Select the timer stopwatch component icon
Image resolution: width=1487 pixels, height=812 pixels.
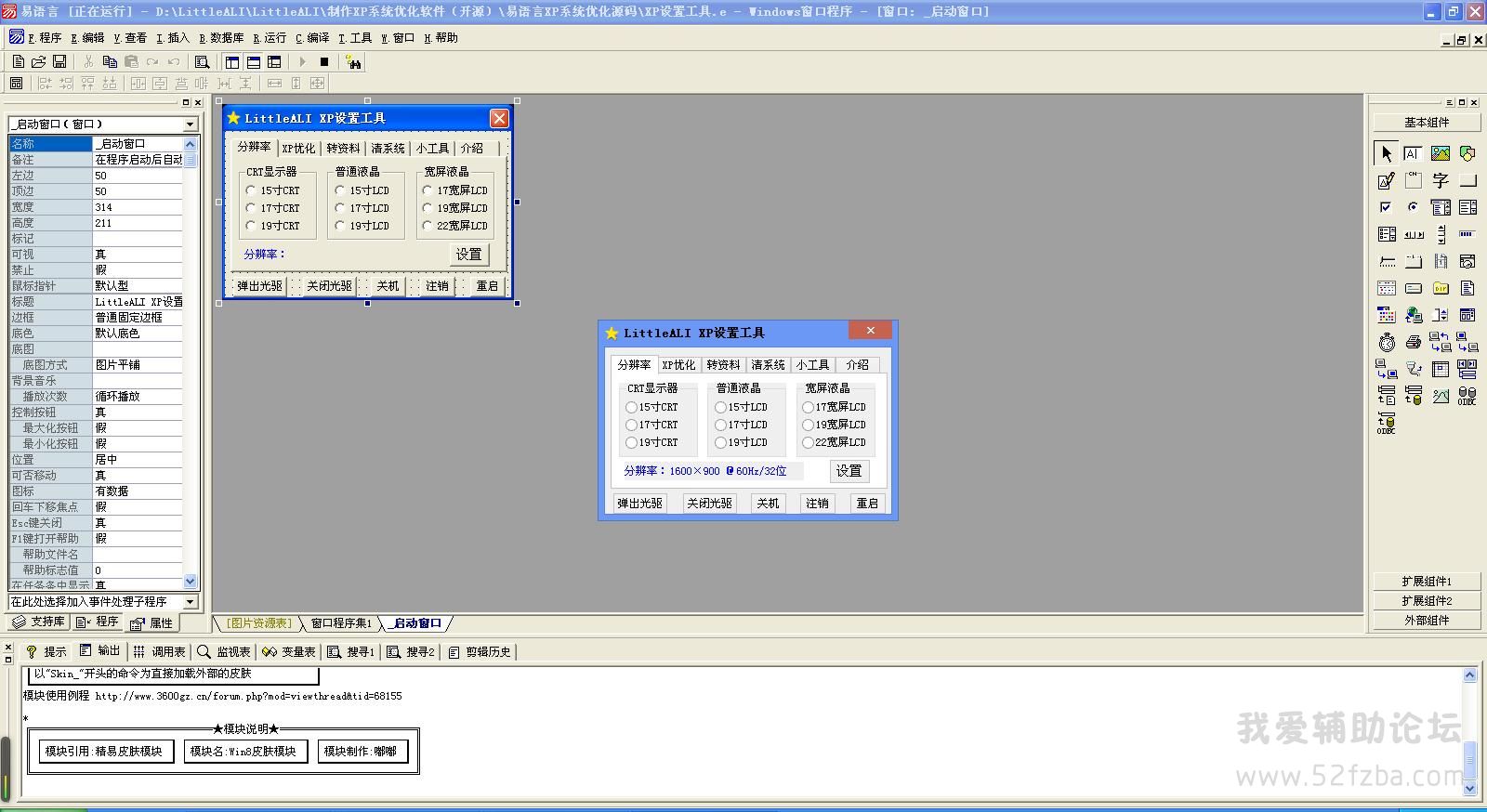1387,342
